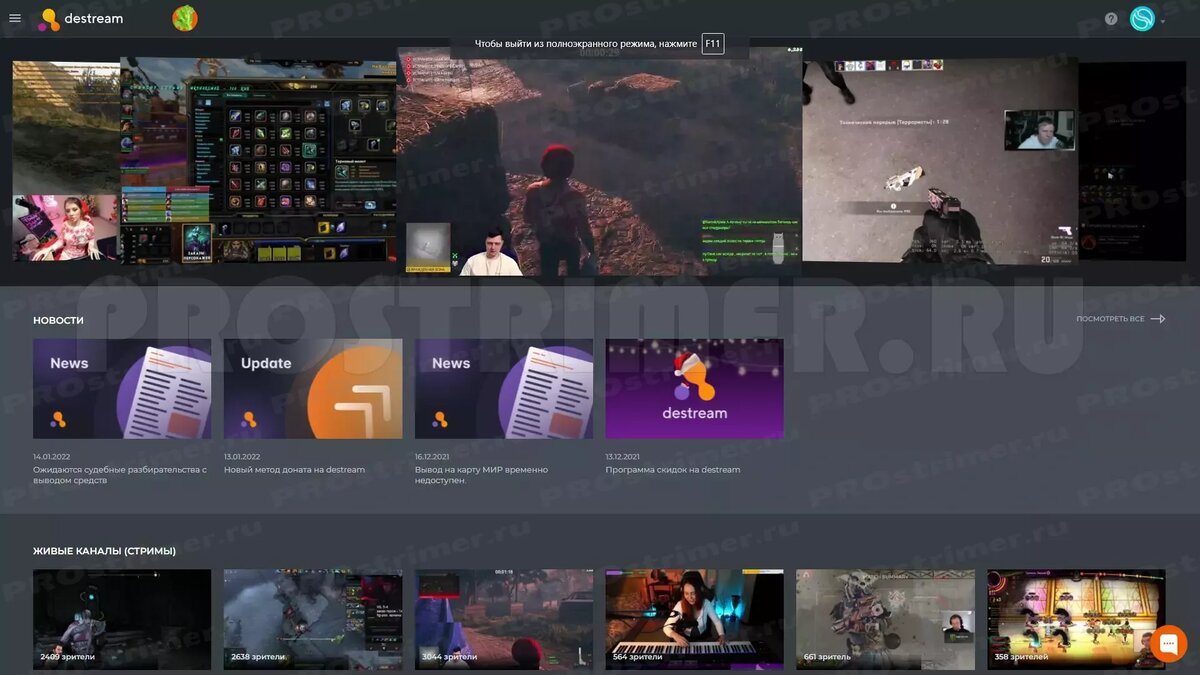Open 'Программа скидок на destream' article

(x=673, y=470)
